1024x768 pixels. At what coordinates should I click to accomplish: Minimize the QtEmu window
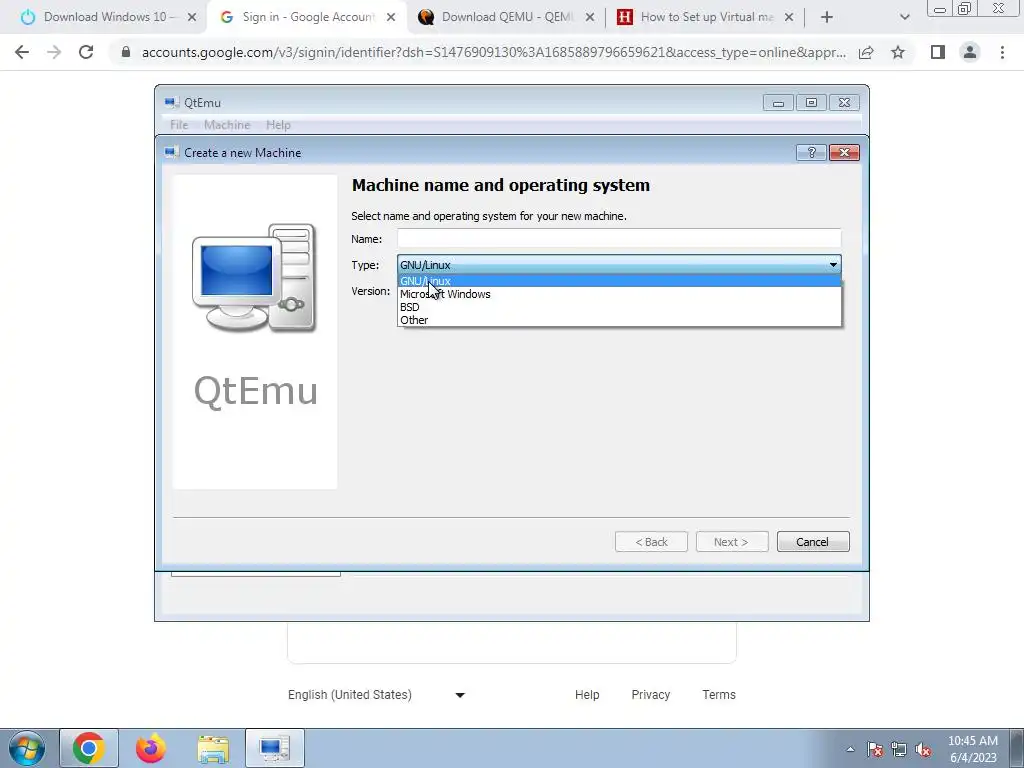778,103
